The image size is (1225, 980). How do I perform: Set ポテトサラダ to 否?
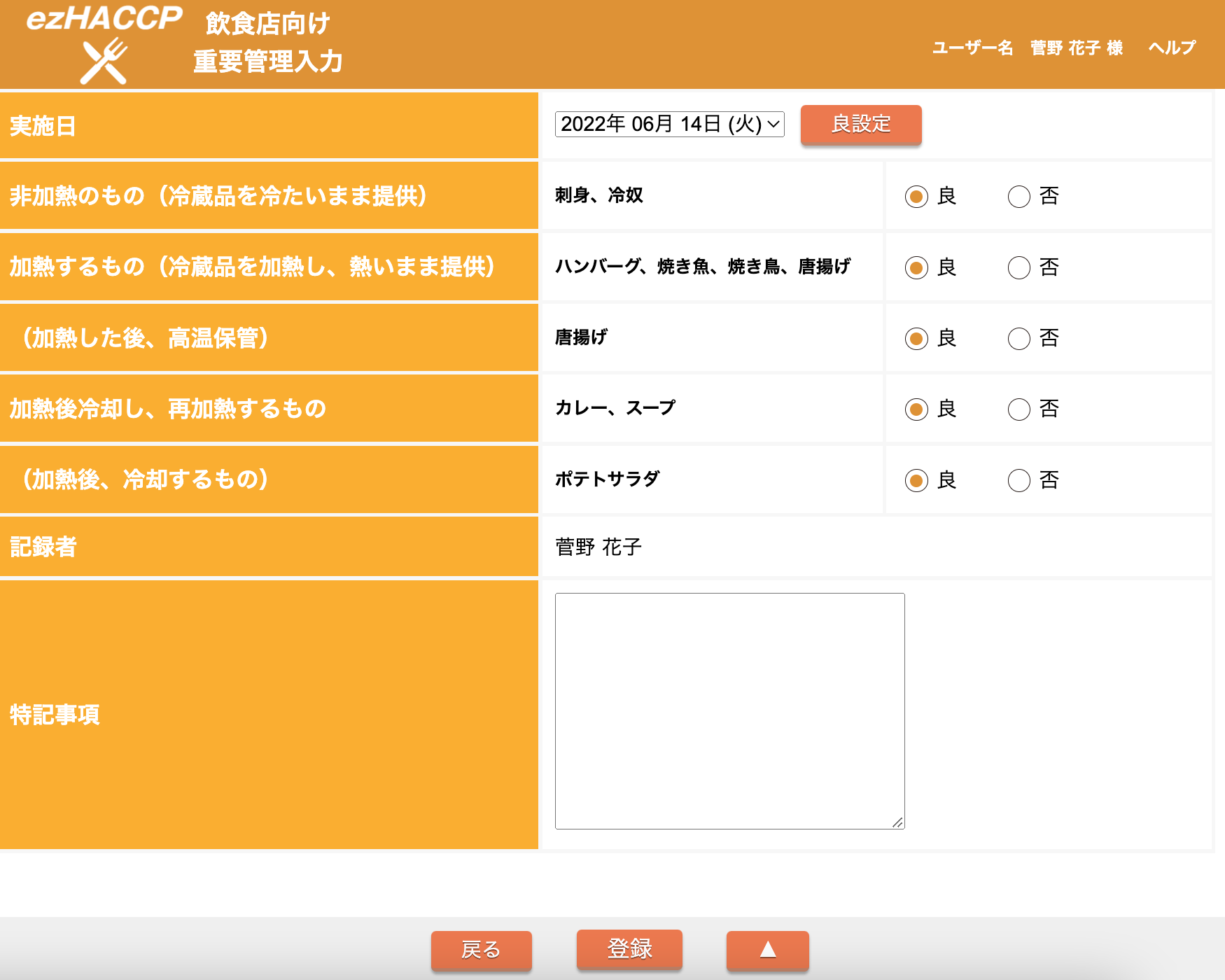click(1018, 481)
